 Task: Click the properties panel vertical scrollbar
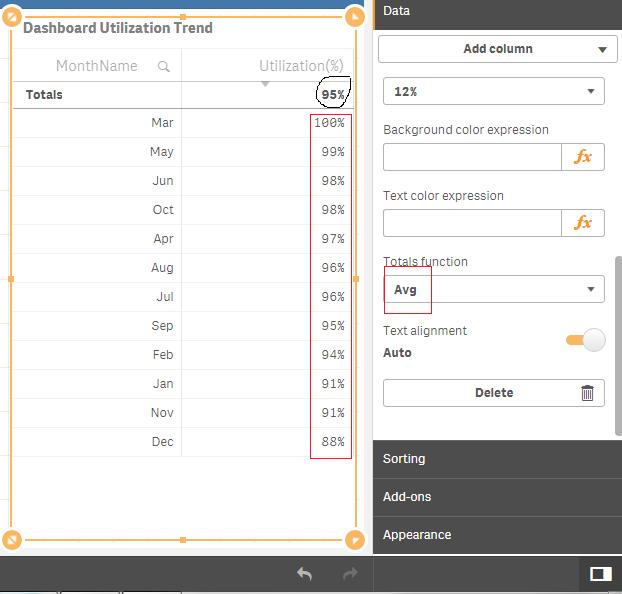[x=618, y=345]
